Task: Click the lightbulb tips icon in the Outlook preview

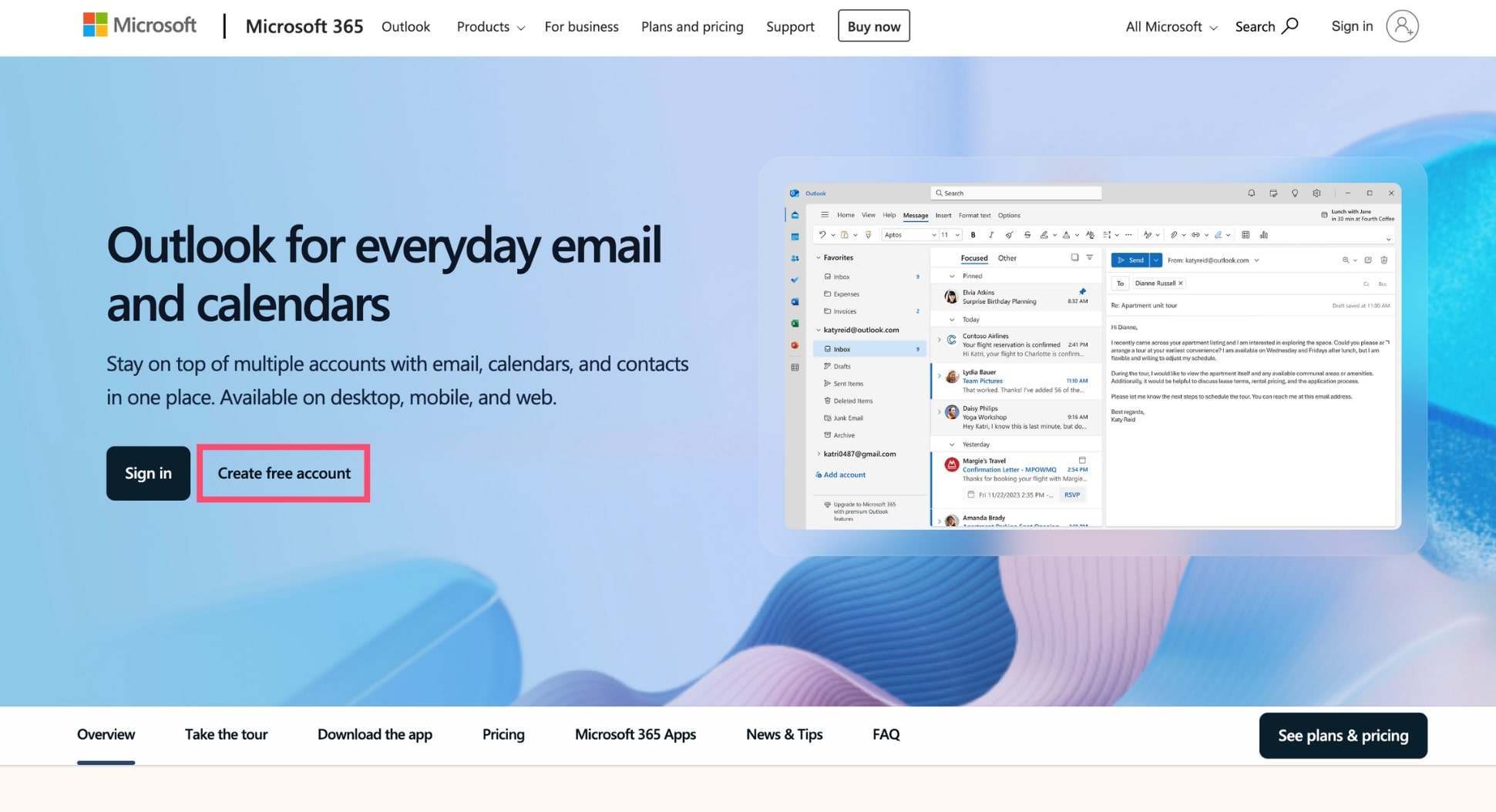Action: 1295,193
